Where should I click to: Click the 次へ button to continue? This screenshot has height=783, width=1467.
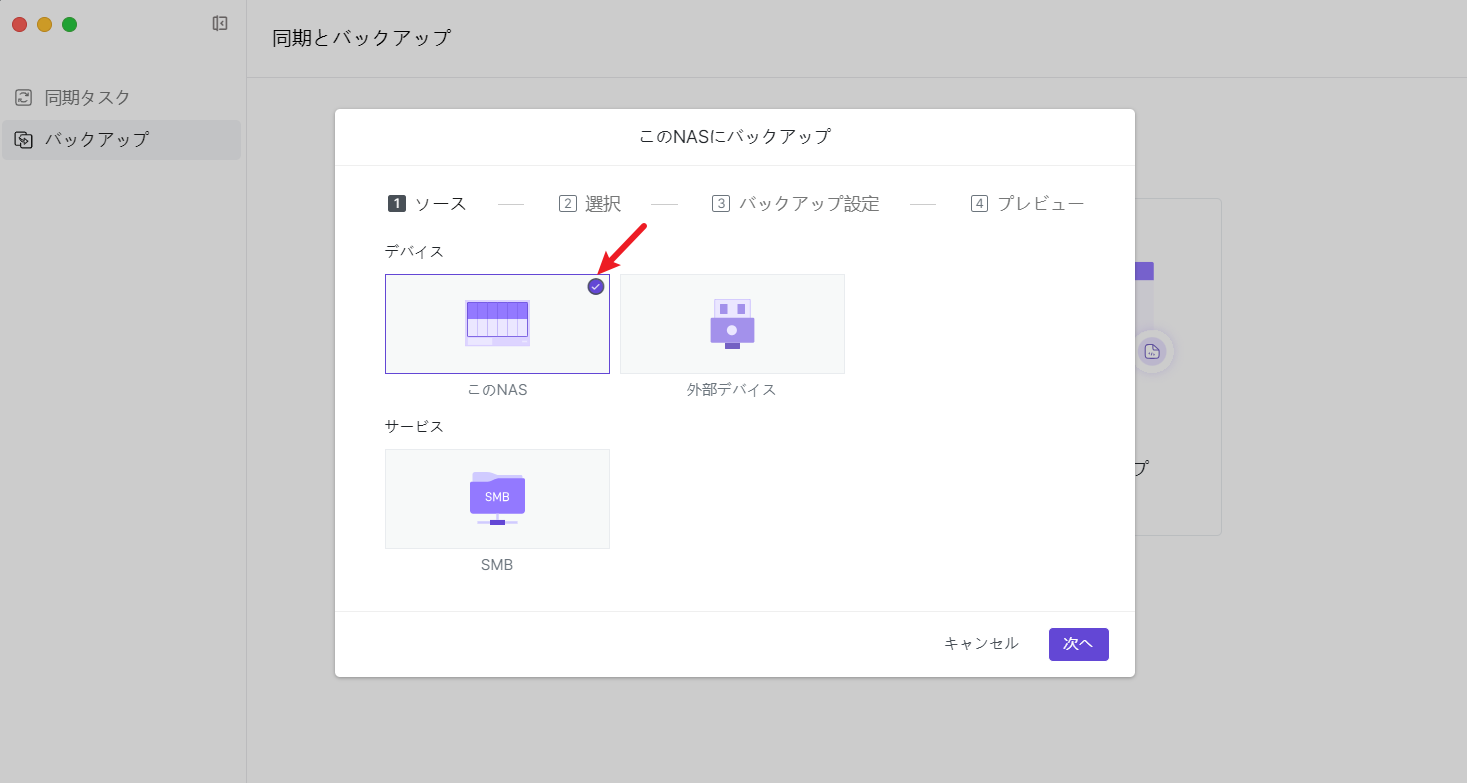coord(1078,644)
